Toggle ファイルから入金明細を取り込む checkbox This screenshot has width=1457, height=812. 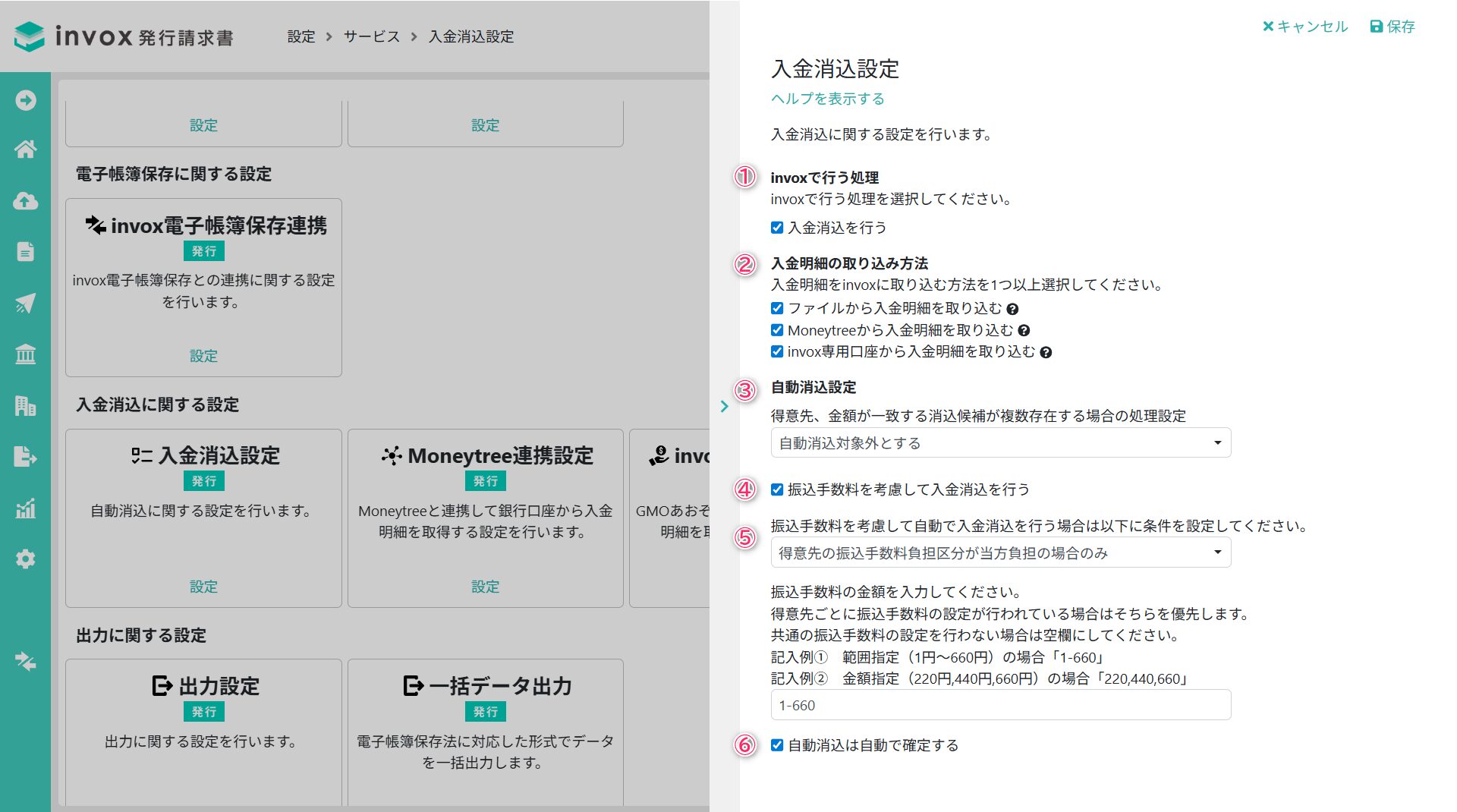click(777, 308)
